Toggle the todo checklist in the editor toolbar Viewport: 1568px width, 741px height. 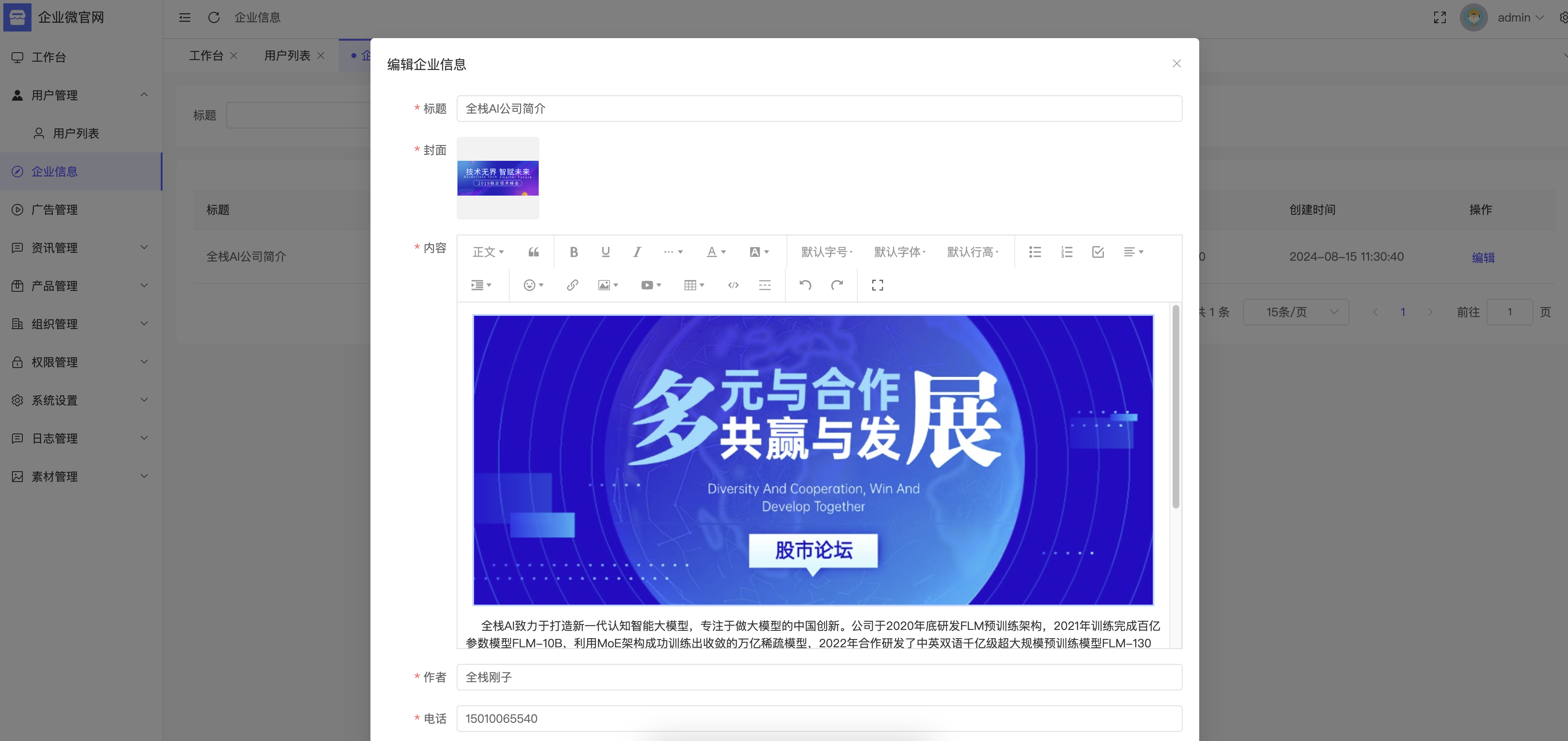1098,252
